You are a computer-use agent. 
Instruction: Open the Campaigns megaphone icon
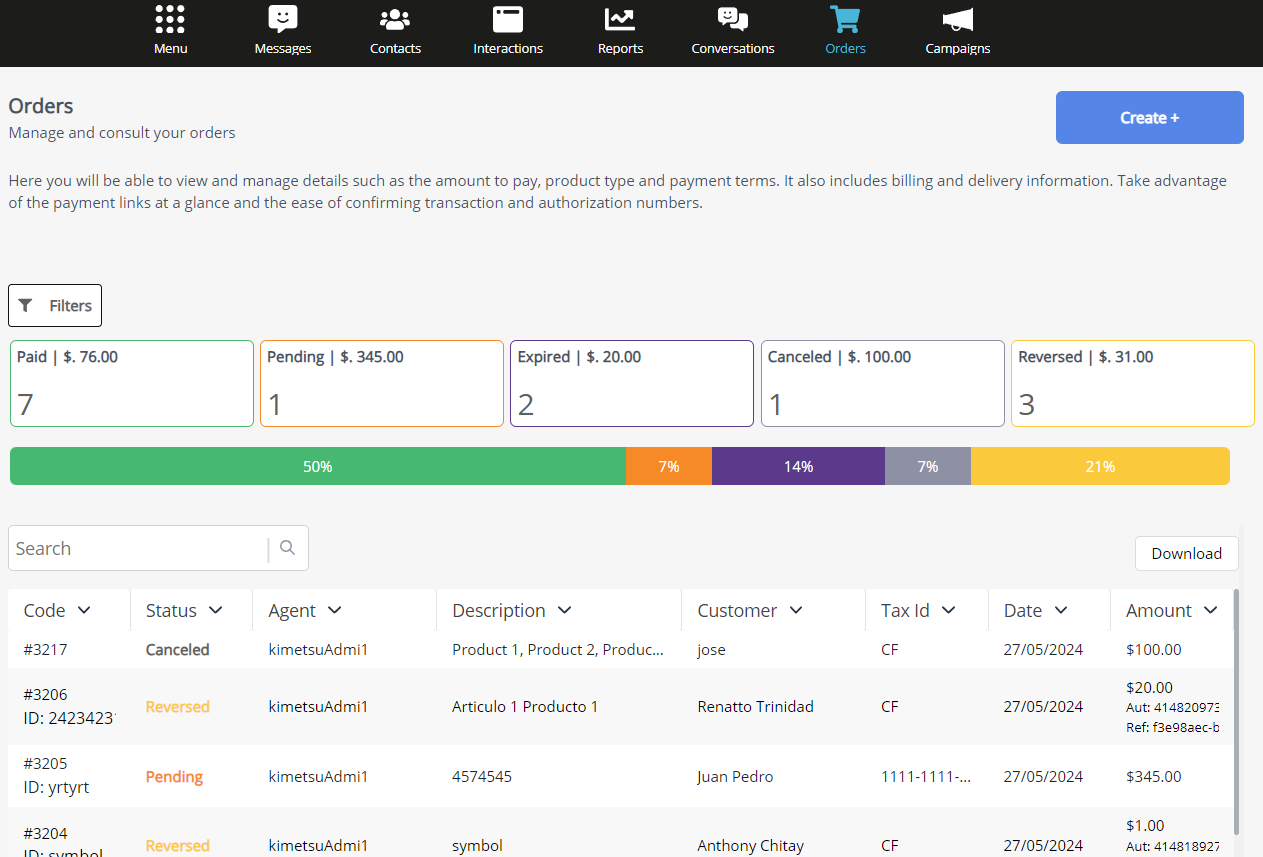coord(957,20)
